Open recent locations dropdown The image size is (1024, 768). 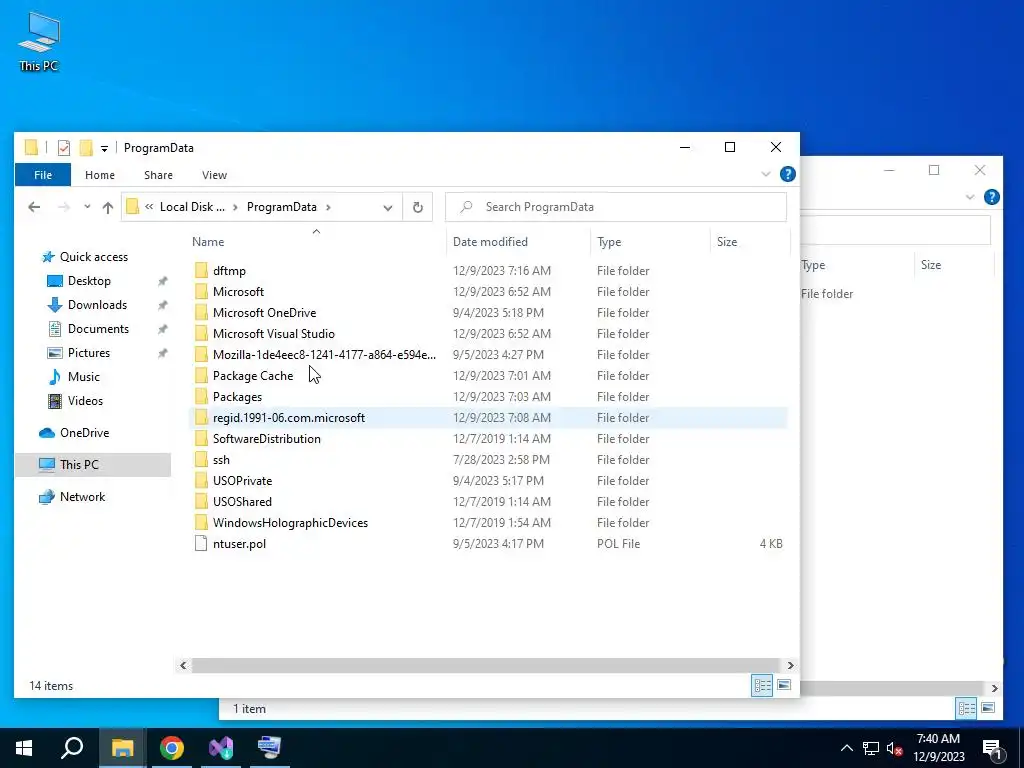click(x=87, y=207)
